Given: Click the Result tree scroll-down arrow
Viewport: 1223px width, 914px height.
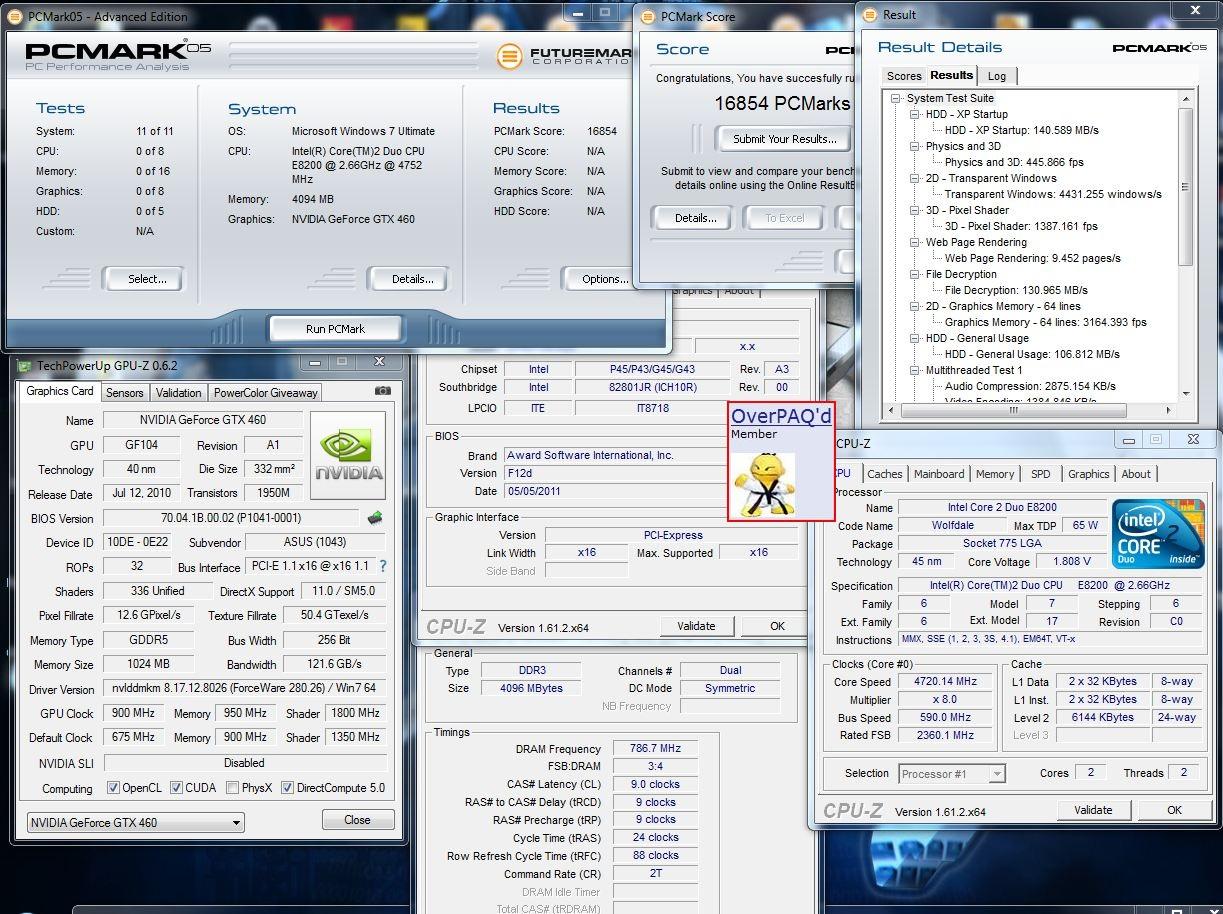Looking at the screenshot, I should tap(1185, 393).
